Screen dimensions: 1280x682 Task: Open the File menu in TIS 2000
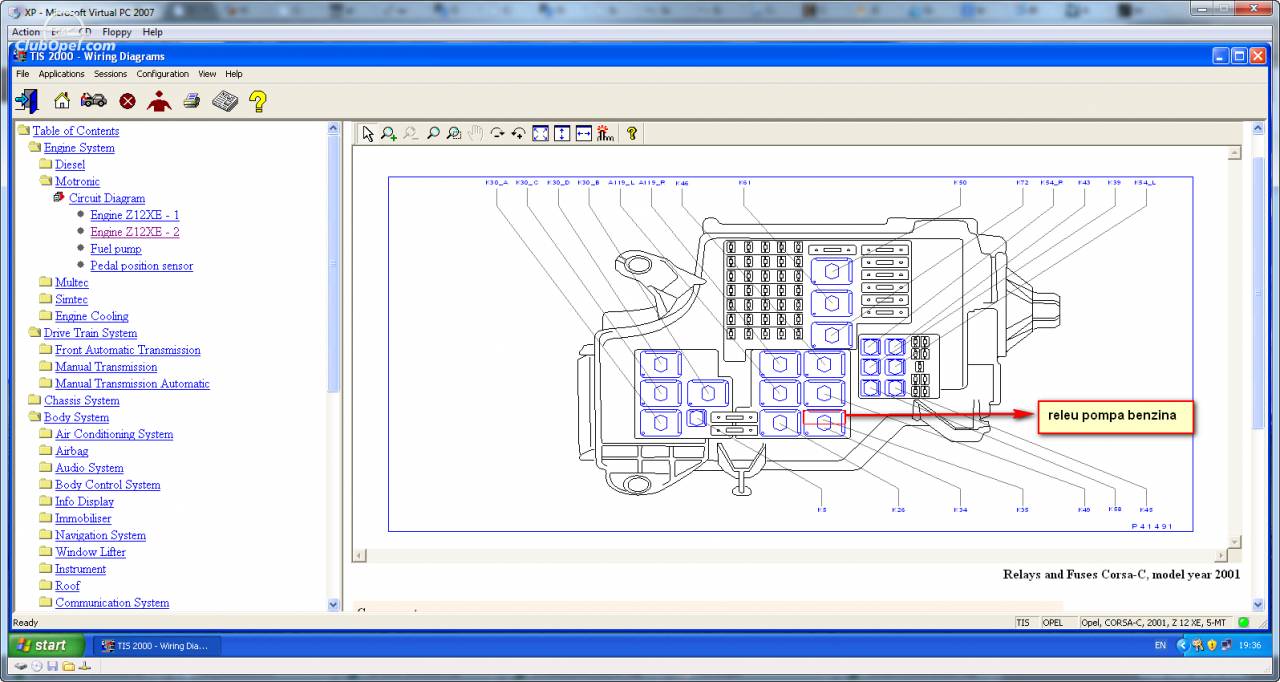tap(22, 74)
